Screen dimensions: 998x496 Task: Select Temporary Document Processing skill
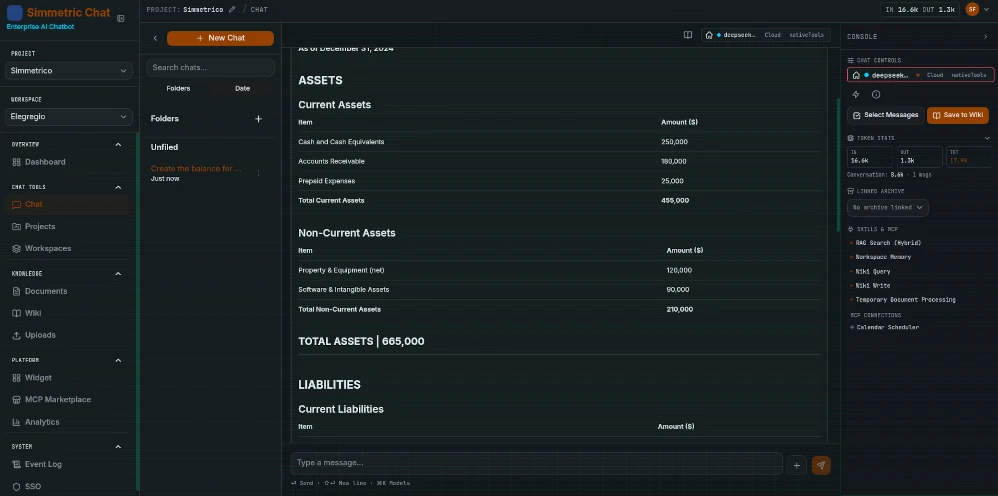tap(905, 300)
